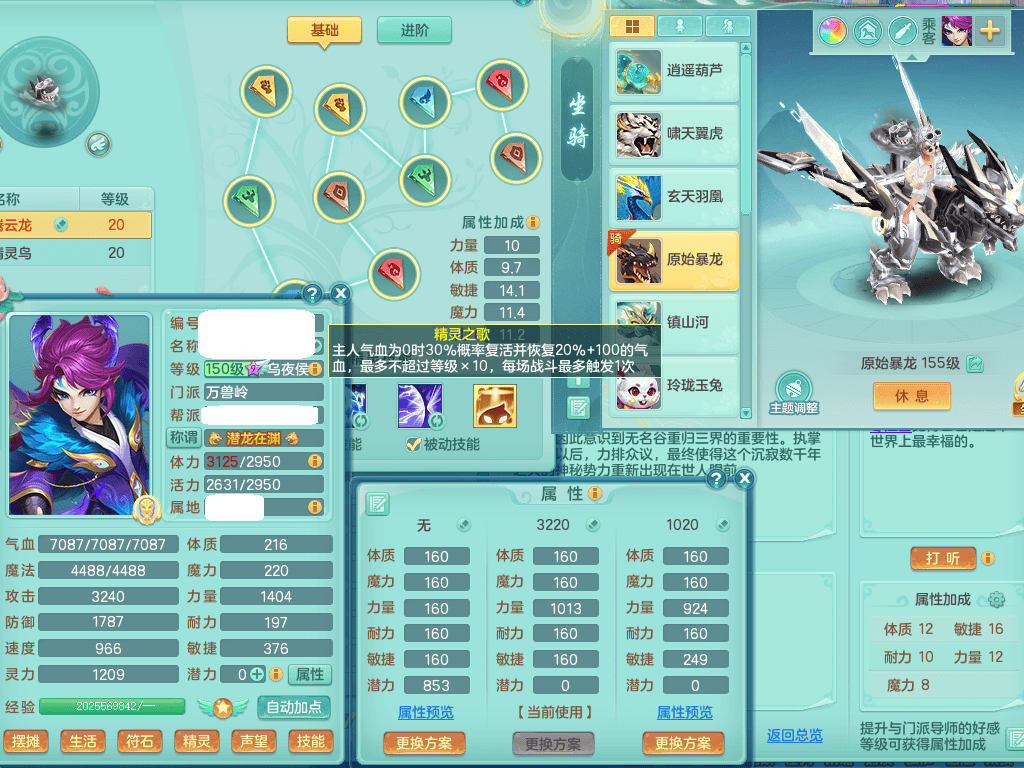Select 啸天翼虎 from the mount list
The image size is (1024, 768).
coord(675,134)
